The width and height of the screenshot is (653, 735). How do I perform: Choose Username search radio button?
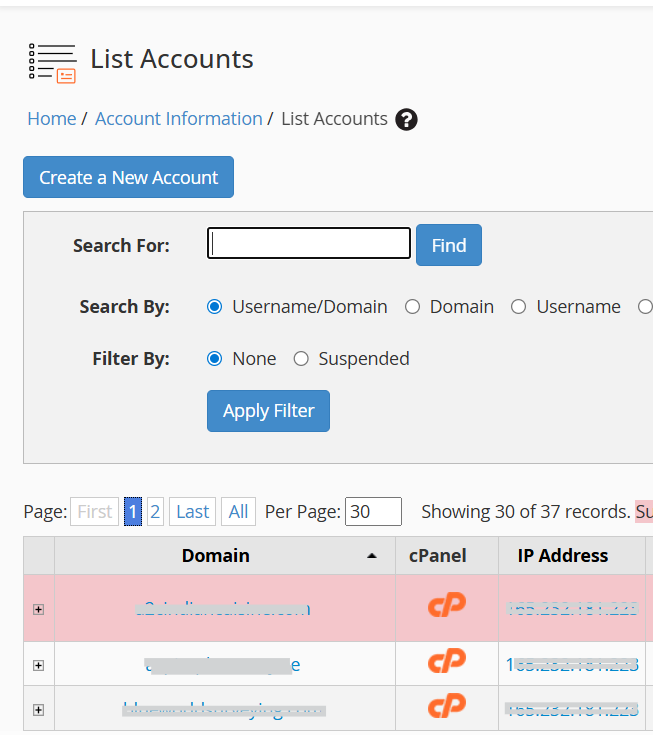coord(518,307)
